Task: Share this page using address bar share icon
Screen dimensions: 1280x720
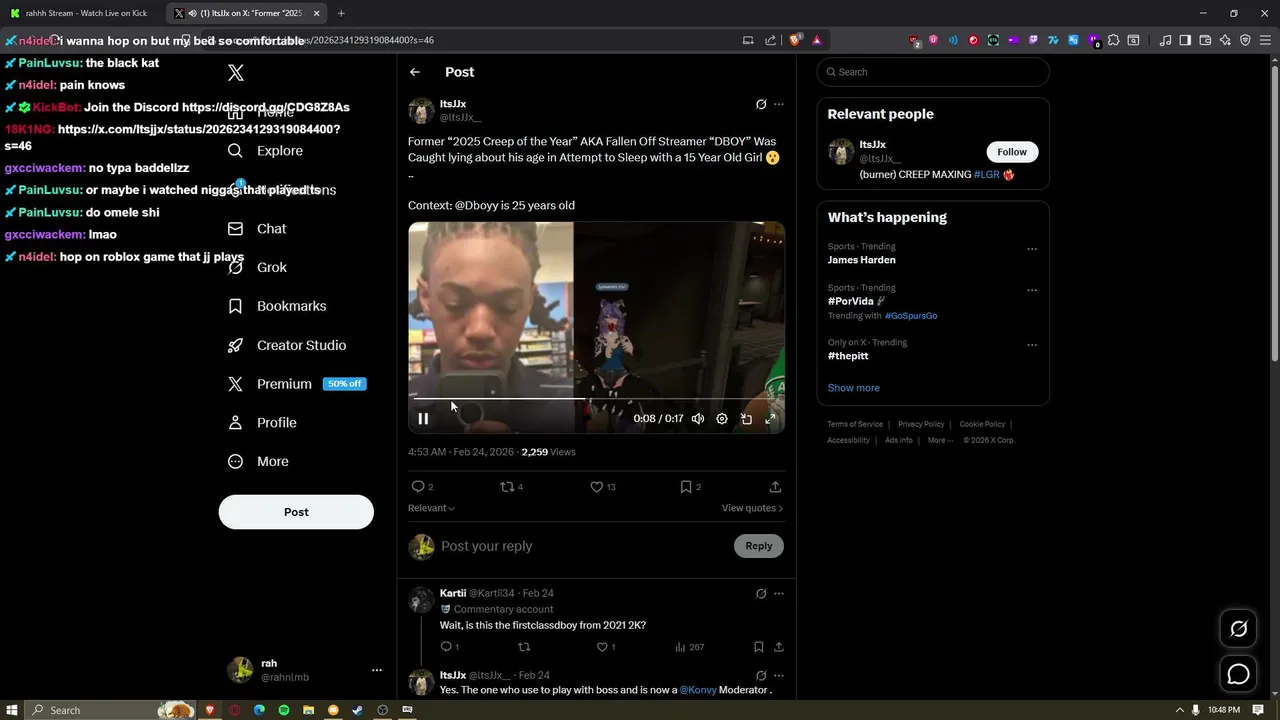Action: (x=770, y=40)
